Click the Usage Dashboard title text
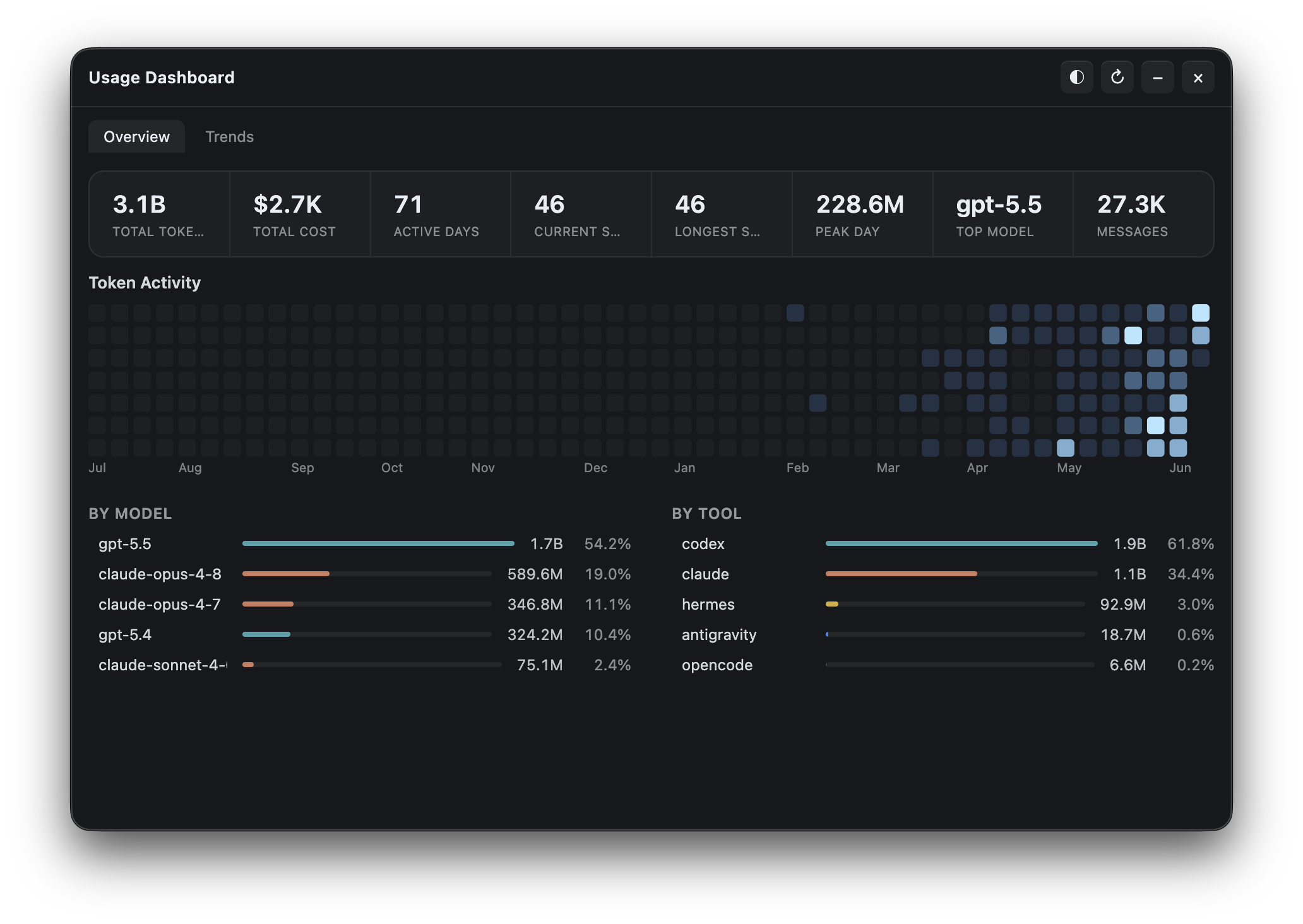This screenshot has height=924, width=1303. (x=162, y=77)
